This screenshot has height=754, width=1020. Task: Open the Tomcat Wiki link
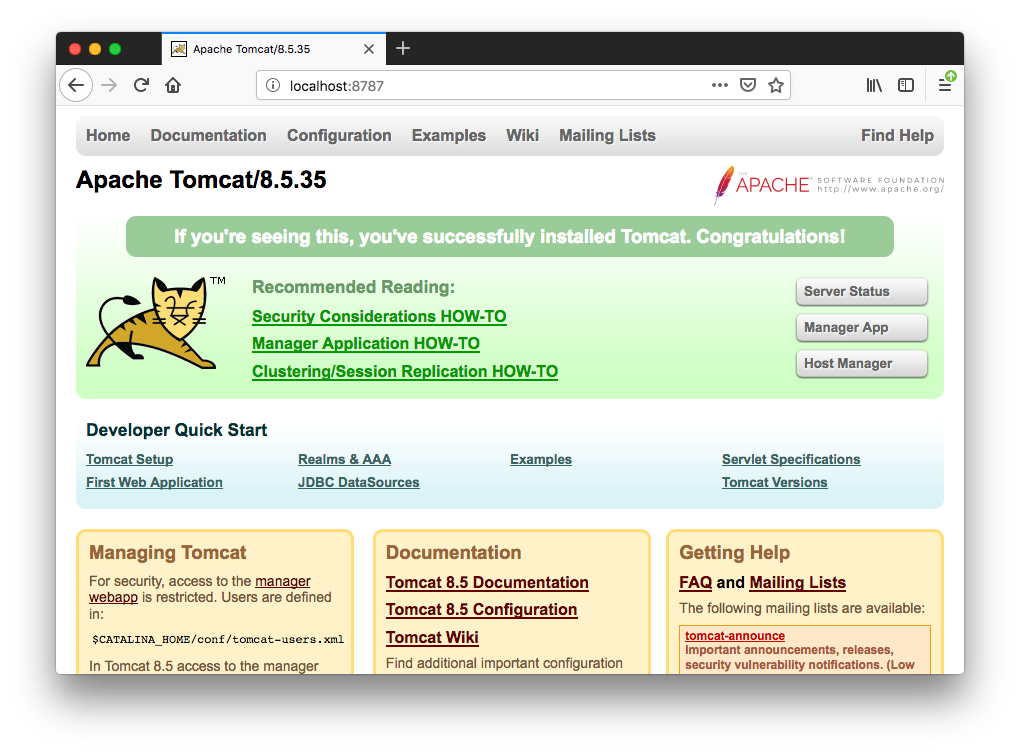point(432,638)
